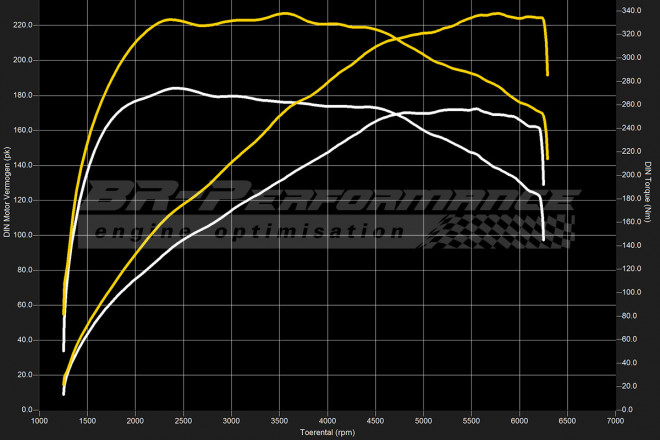
Task: Click the 5000 rpm x-axis tick label
Action: point(423,421)
